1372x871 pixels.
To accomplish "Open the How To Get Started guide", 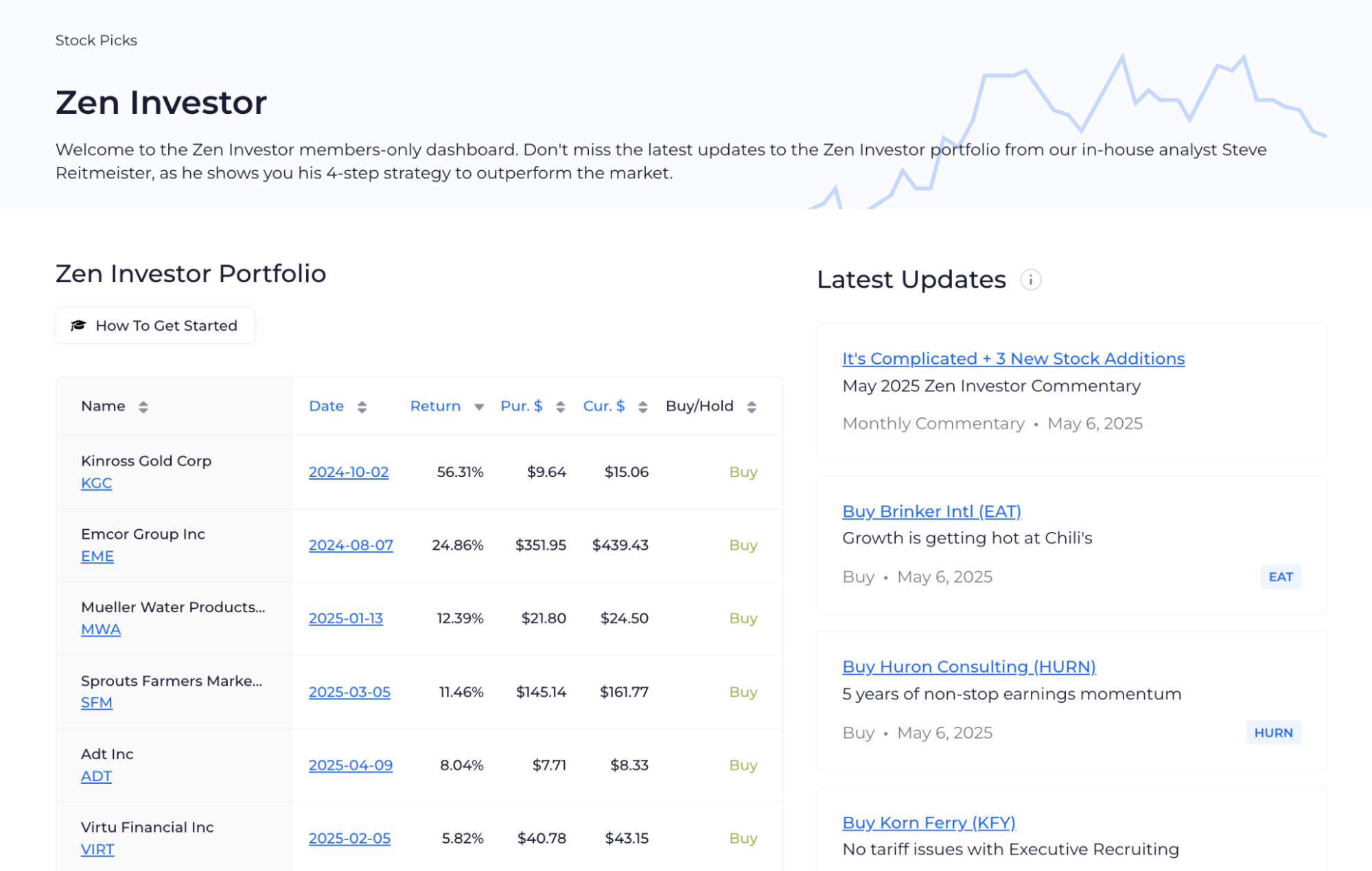I will (155, 325).
